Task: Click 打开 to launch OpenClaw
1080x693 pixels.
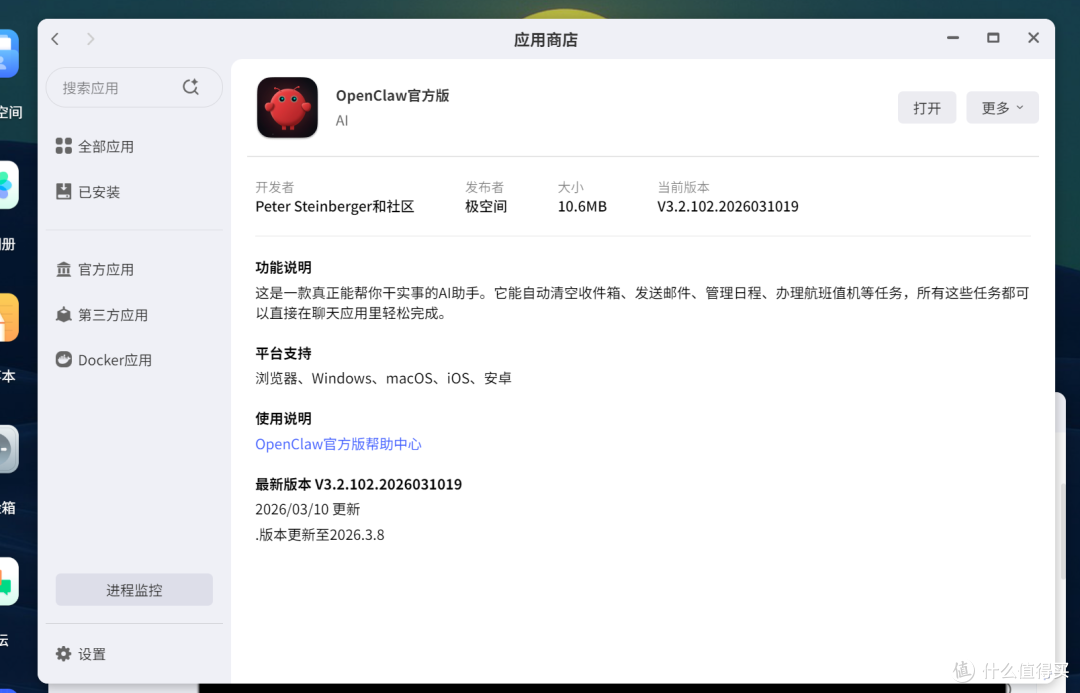Action: pos(927,107)
